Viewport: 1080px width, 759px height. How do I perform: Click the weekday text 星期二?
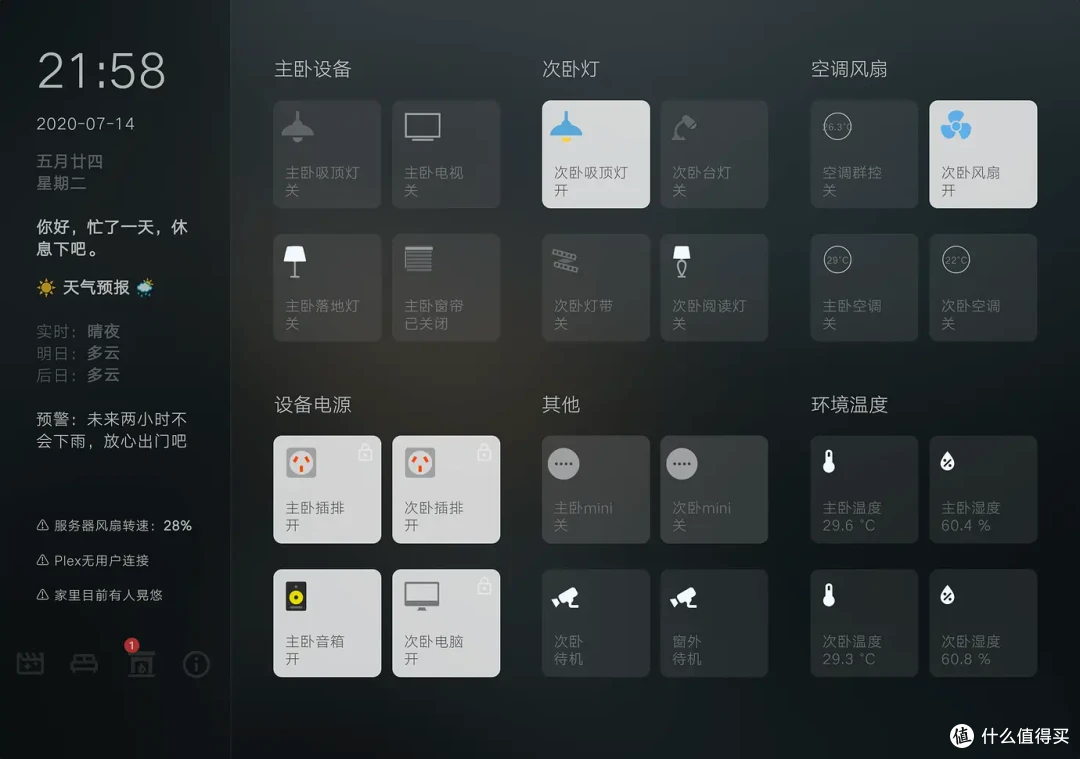61,183
